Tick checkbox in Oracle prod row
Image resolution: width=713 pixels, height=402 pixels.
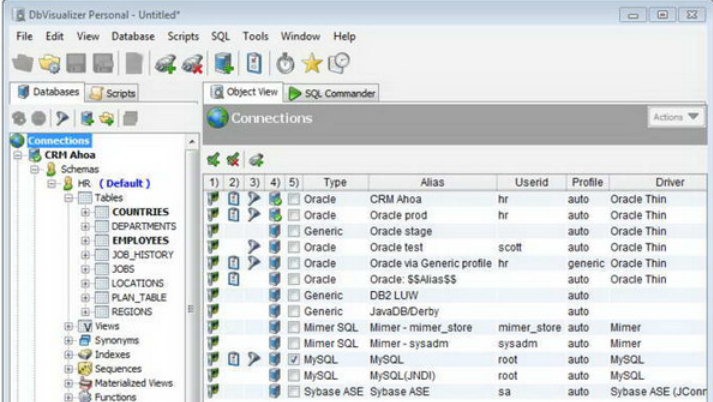coord(294,215)
